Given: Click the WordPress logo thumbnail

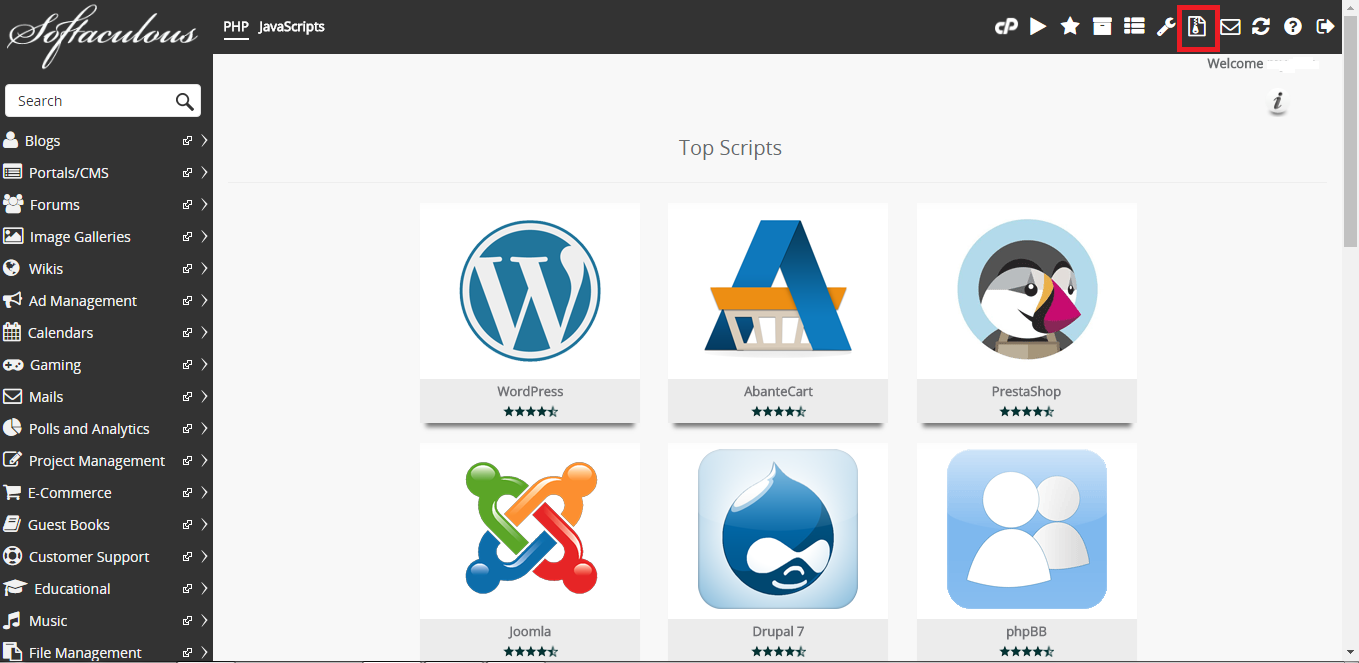Looking at the screenshot, I should [x=530, y=291].
